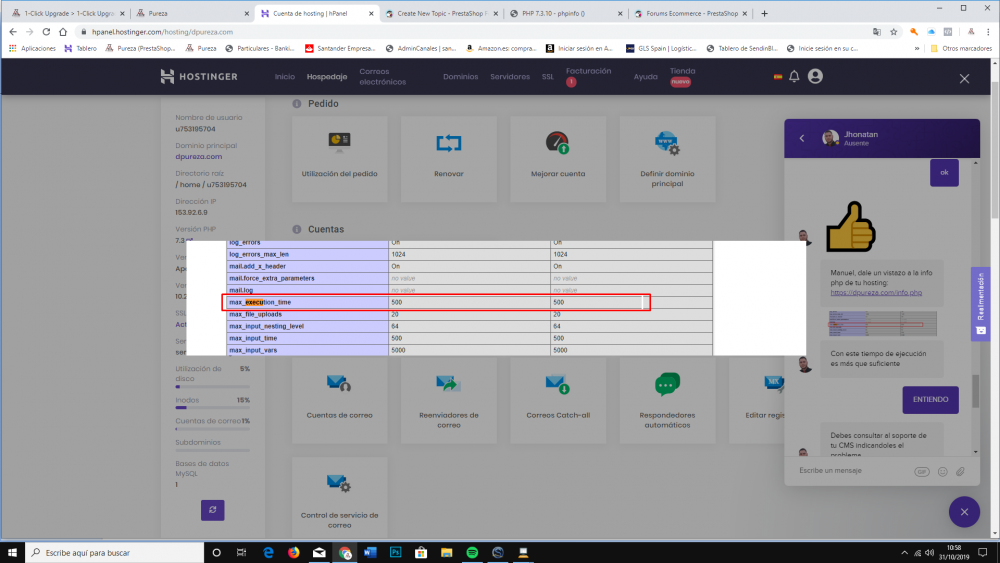
Task: Click the Windows taskbar search box
Action: 115,553
